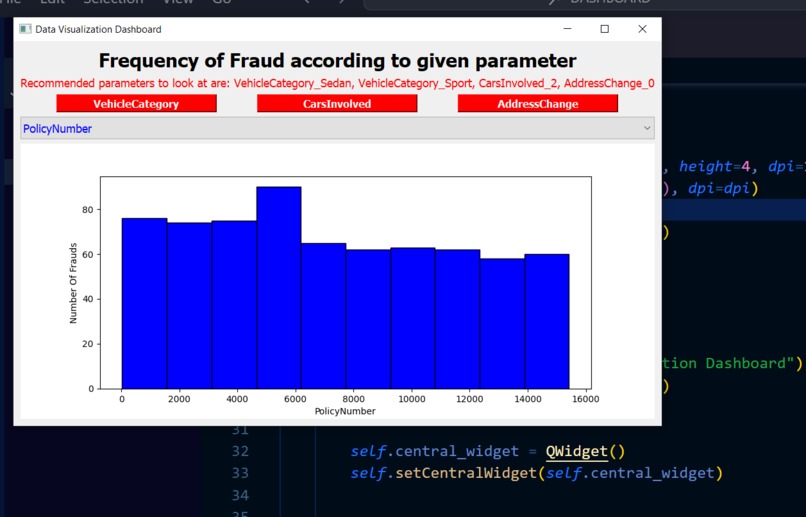This screenshot has width=806, height=517.
Task: Click line number 32 in the editor gutter
Action: [240, 451]
